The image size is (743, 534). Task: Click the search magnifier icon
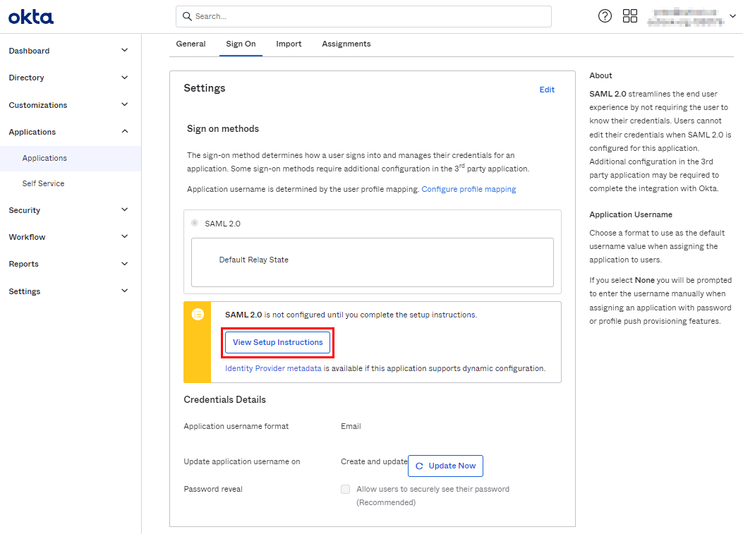coord(186,16)
